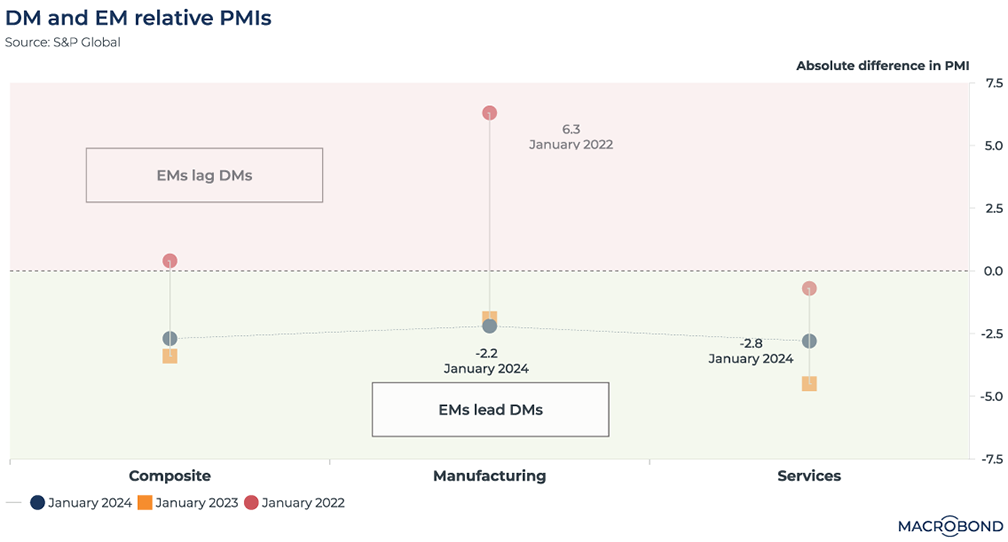
Task: Click the Macrobond logo
Action: 944,524
